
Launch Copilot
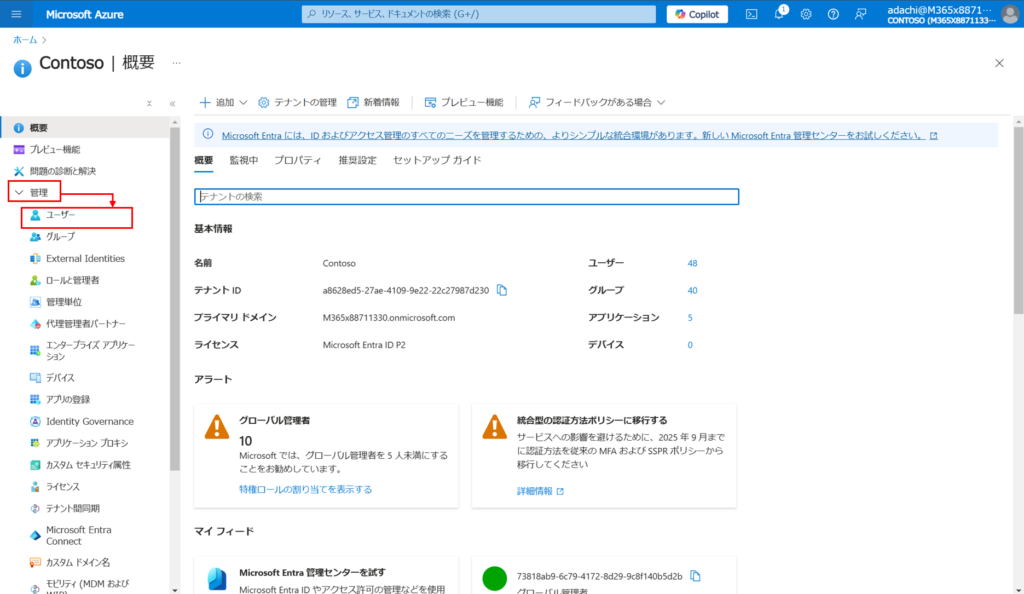697,14
